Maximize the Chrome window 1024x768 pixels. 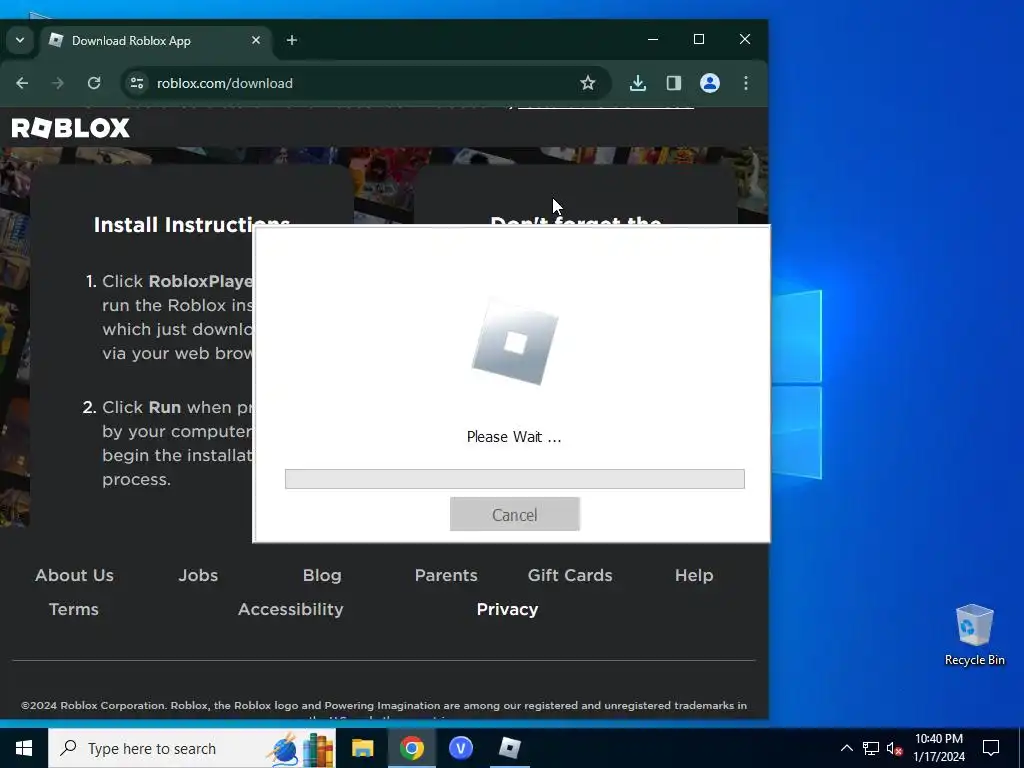699,39
